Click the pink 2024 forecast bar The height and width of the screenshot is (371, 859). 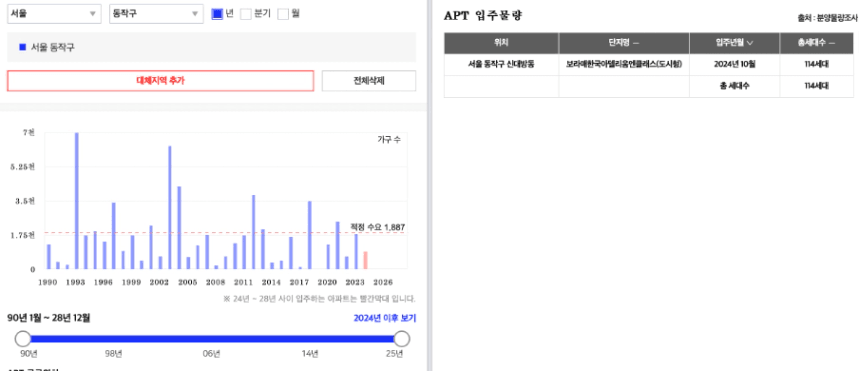tap(365, 260)
